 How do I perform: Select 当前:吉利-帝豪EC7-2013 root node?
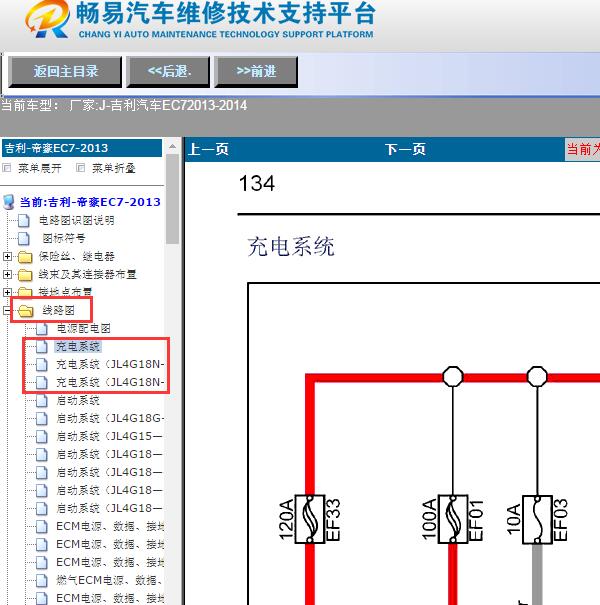[90, 202]
